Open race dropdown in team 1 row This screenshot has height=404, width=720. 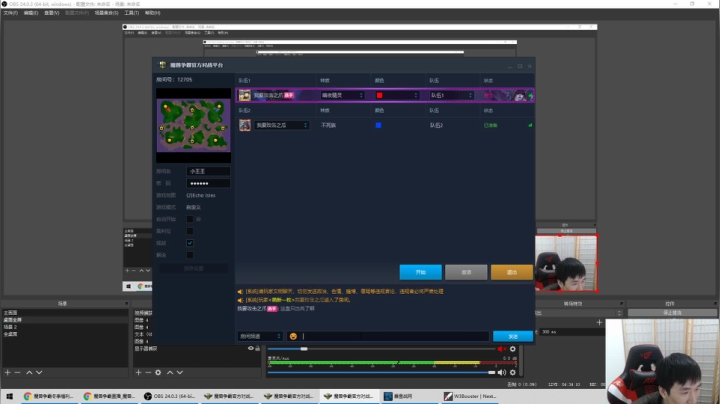click(342, 95)
